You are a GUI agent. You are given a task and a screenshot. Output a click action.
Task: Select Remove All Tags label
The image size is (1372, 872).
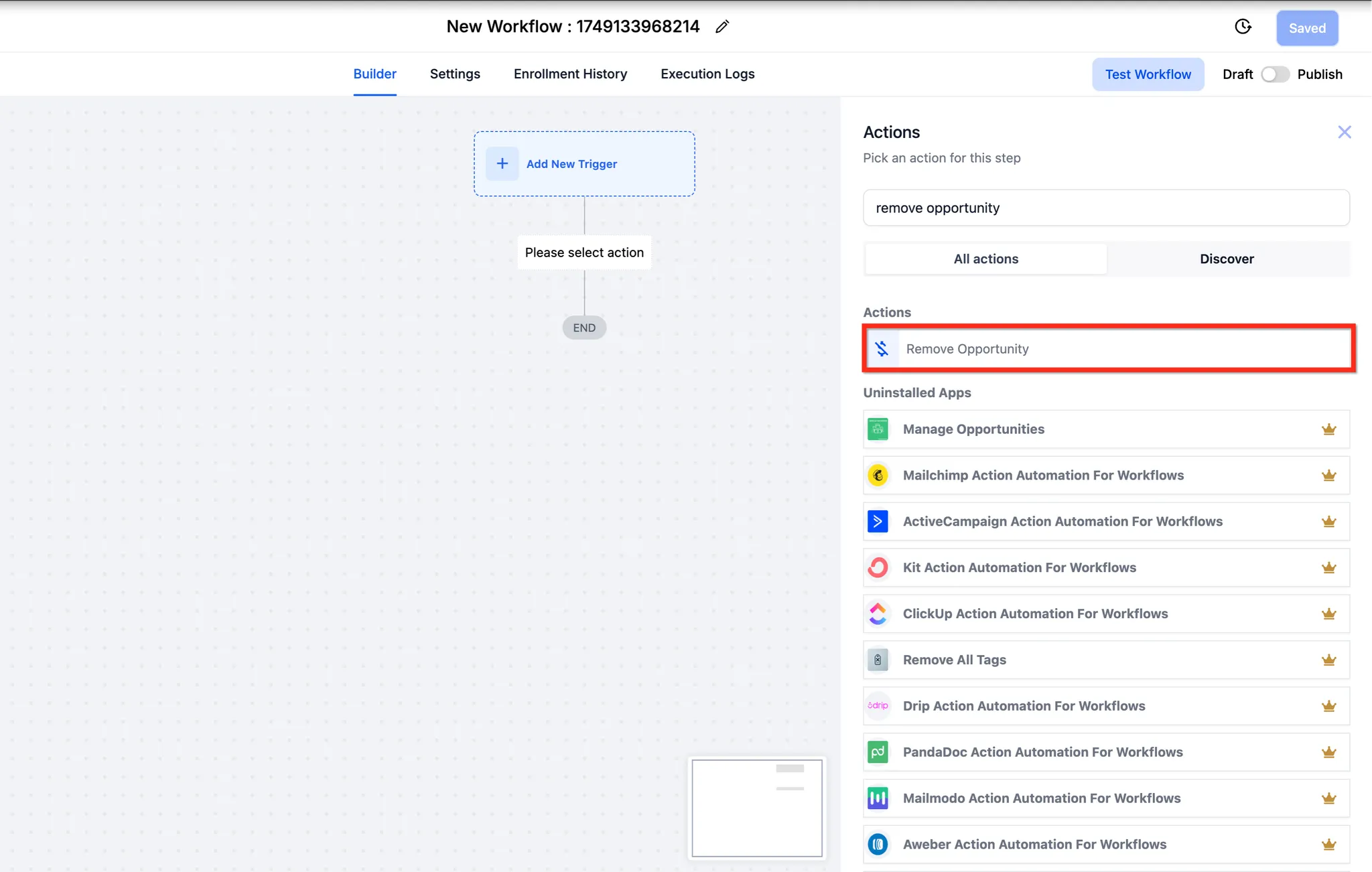tap(954, 660)
